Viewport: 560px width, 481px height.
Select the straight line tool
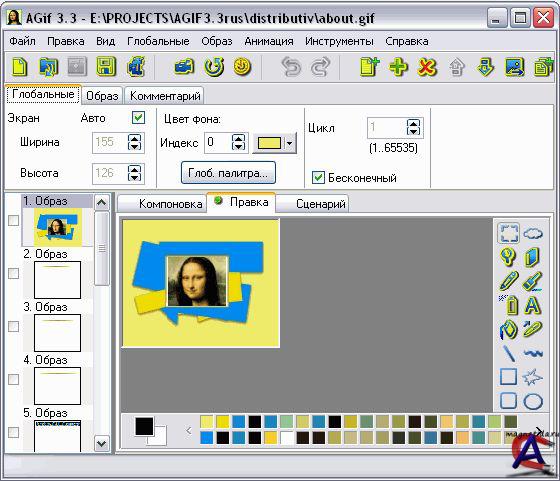tap(509, 353)
